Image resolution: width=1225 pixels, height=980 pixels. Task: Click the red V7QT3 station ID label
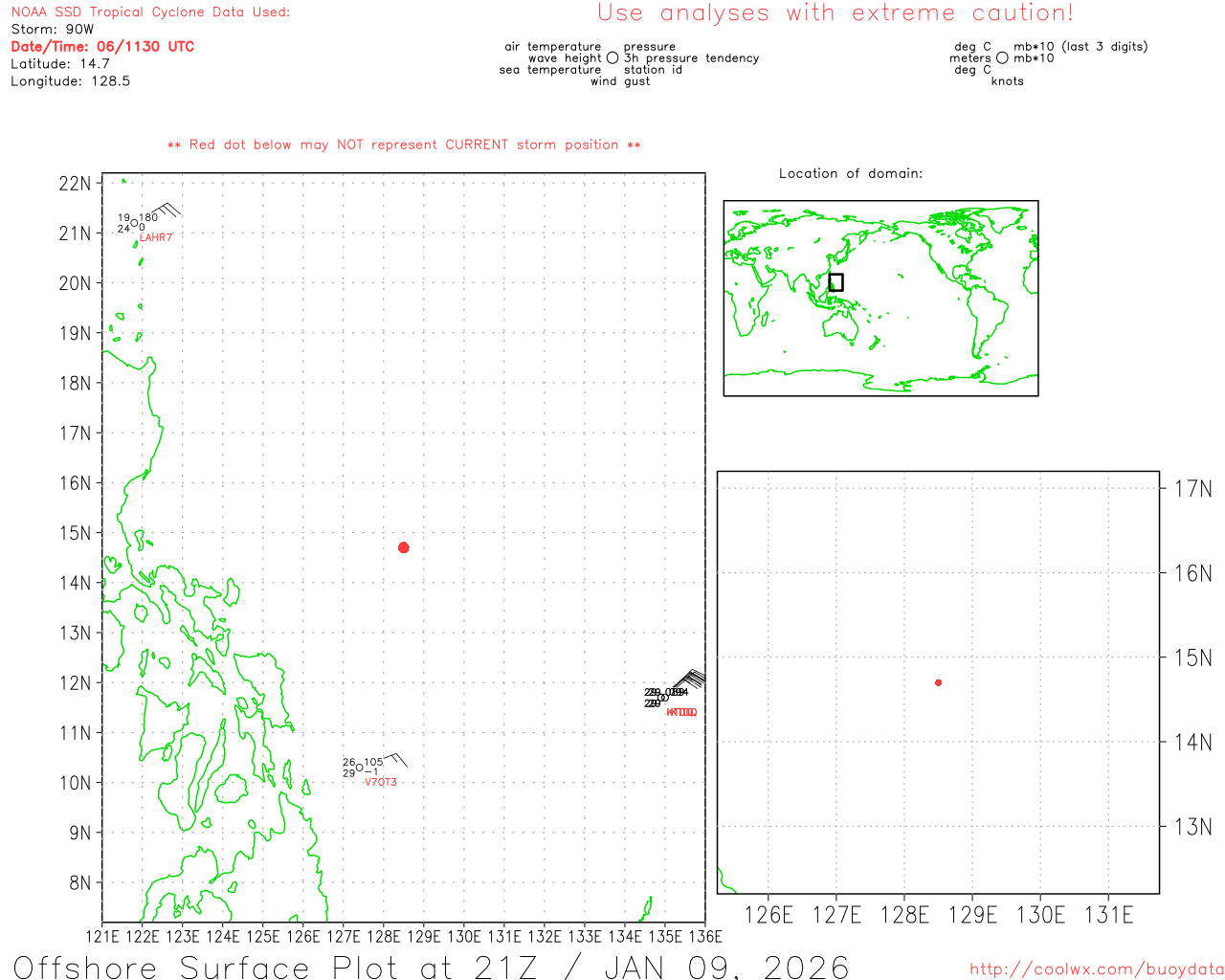(x=380, y=782)
